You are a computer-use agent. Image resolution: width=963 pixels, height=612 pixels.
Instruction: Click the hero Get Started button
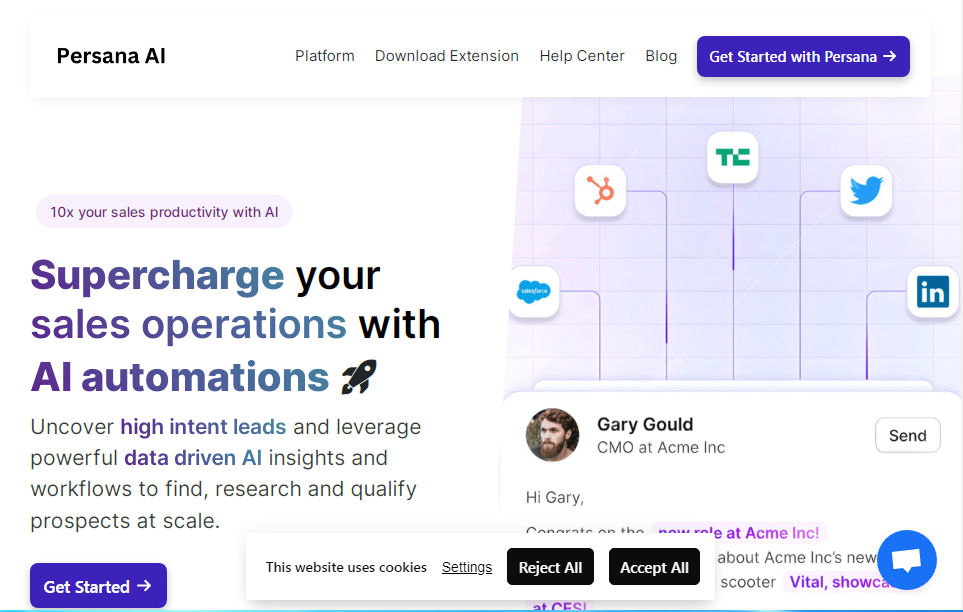(x=98, y=586)
